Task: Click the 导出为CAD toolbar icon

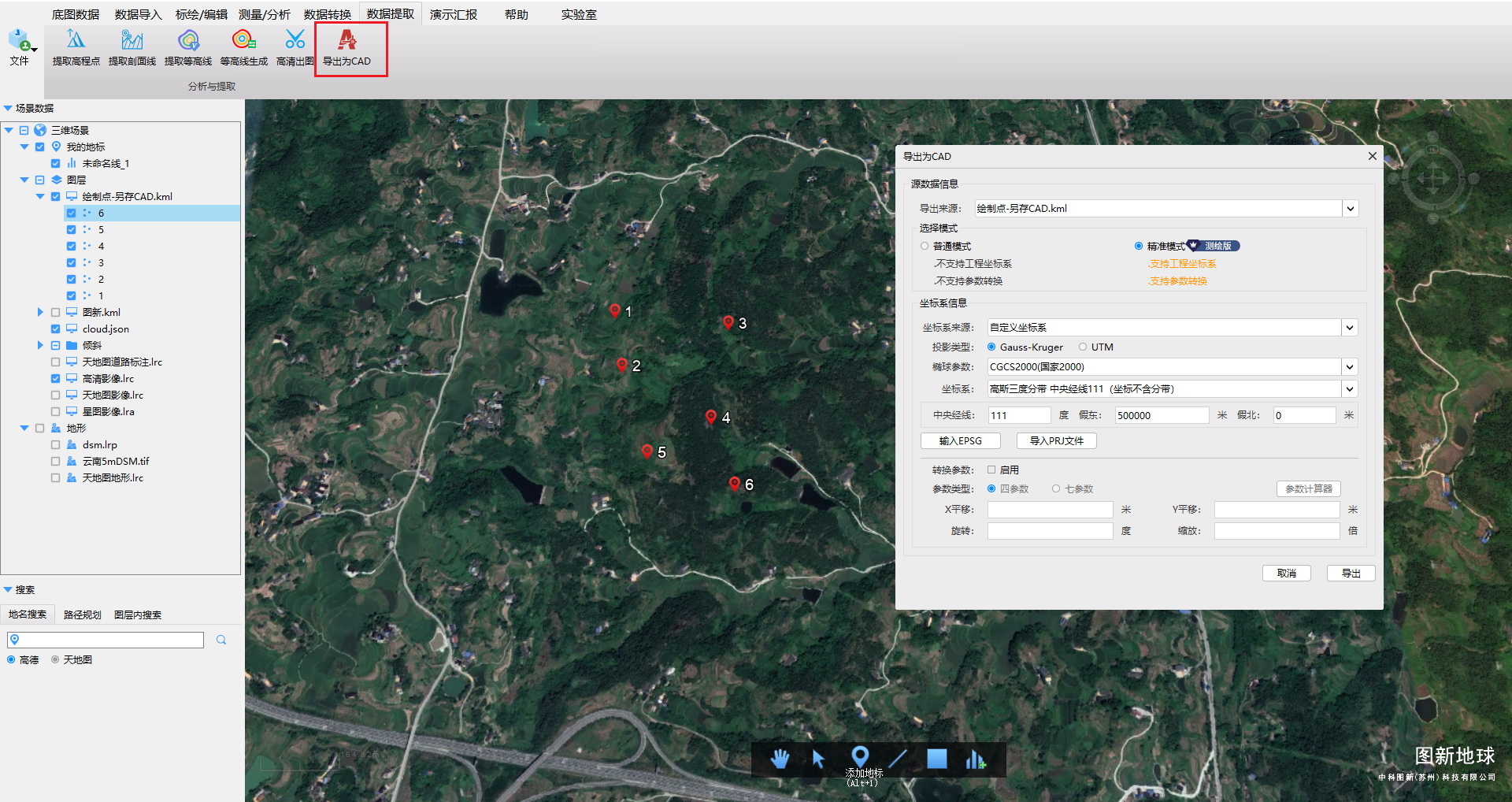Action: click(x=346, y=40)
